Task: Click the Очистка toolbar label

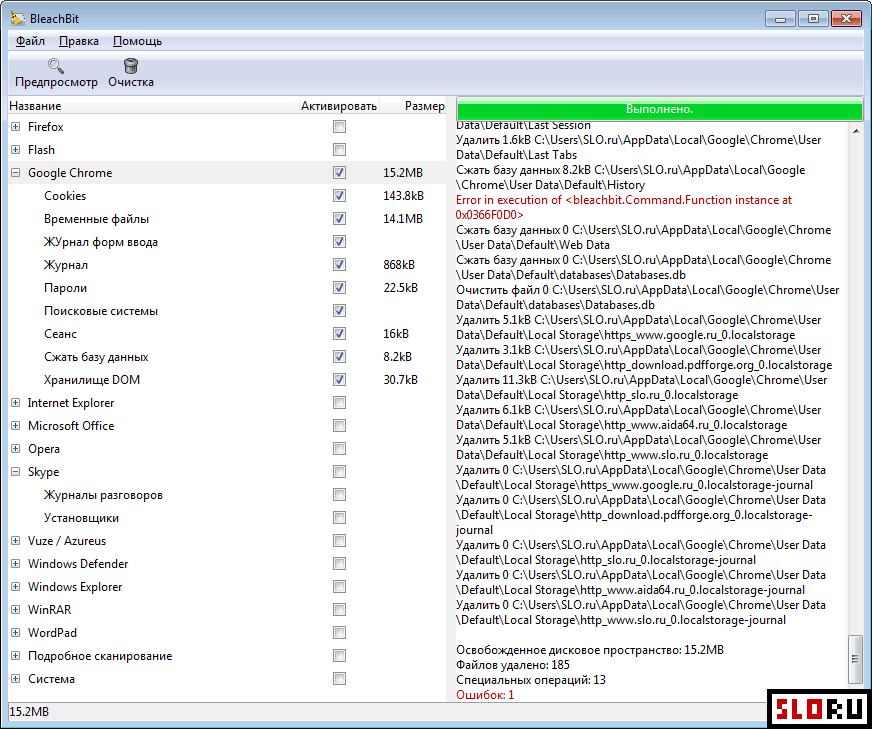Action: pyautogui.click(x=131, y=82)
